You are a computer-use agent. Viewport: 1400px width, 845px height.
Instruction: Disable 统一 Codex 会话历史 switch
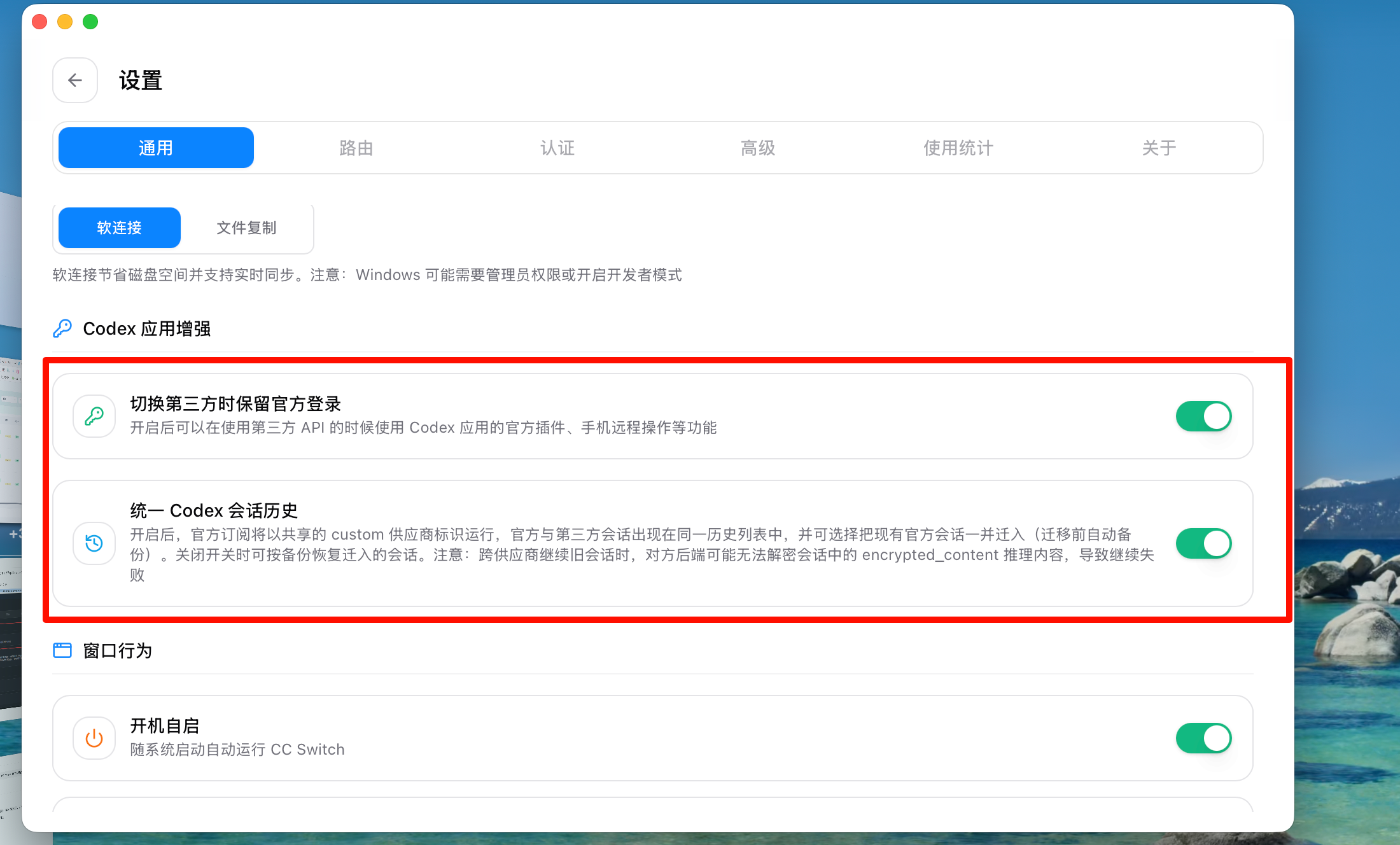pos(1203,543)
